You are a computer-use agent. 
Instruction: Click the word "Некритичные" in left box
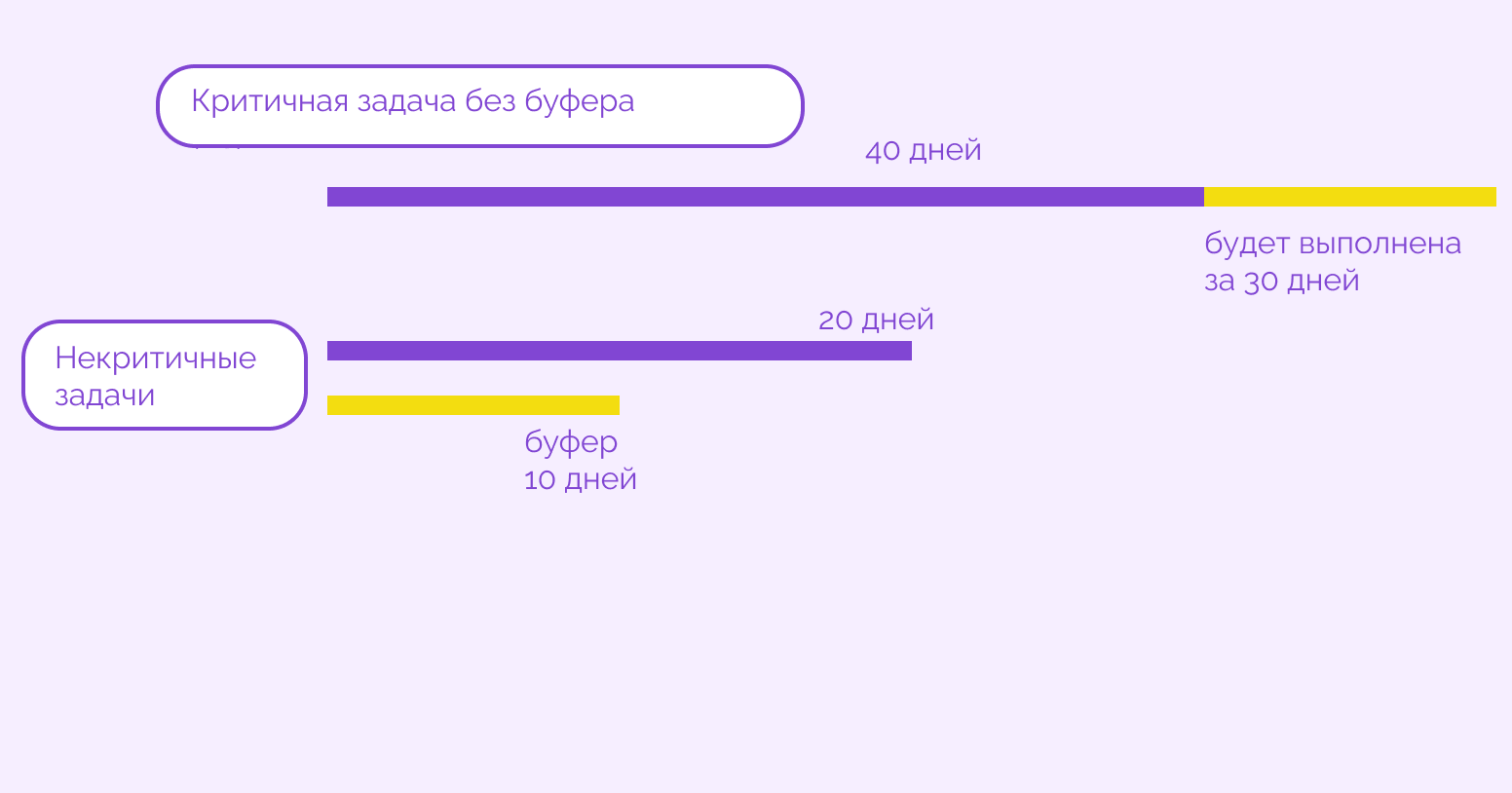click(155, 359)
